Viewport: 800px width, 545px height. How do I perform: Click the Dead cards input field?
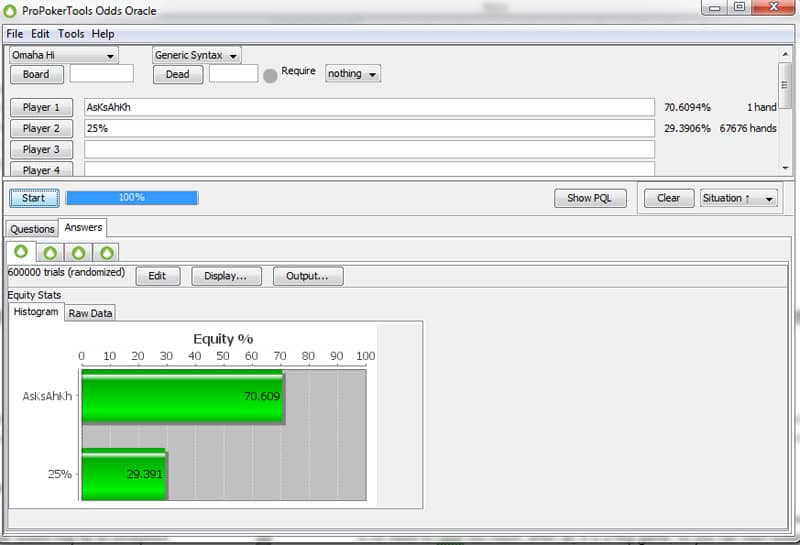(x=233, y=73)
